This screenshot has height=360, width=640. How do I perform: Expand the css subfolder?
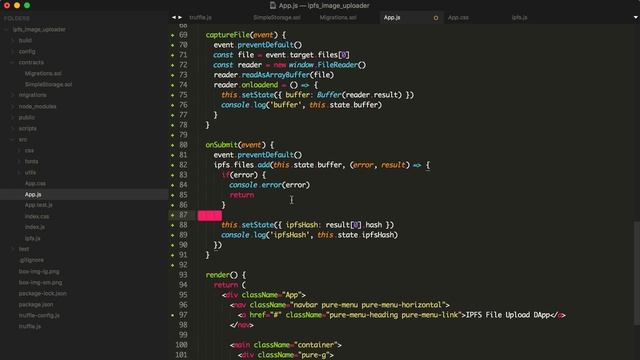point(19,150)
